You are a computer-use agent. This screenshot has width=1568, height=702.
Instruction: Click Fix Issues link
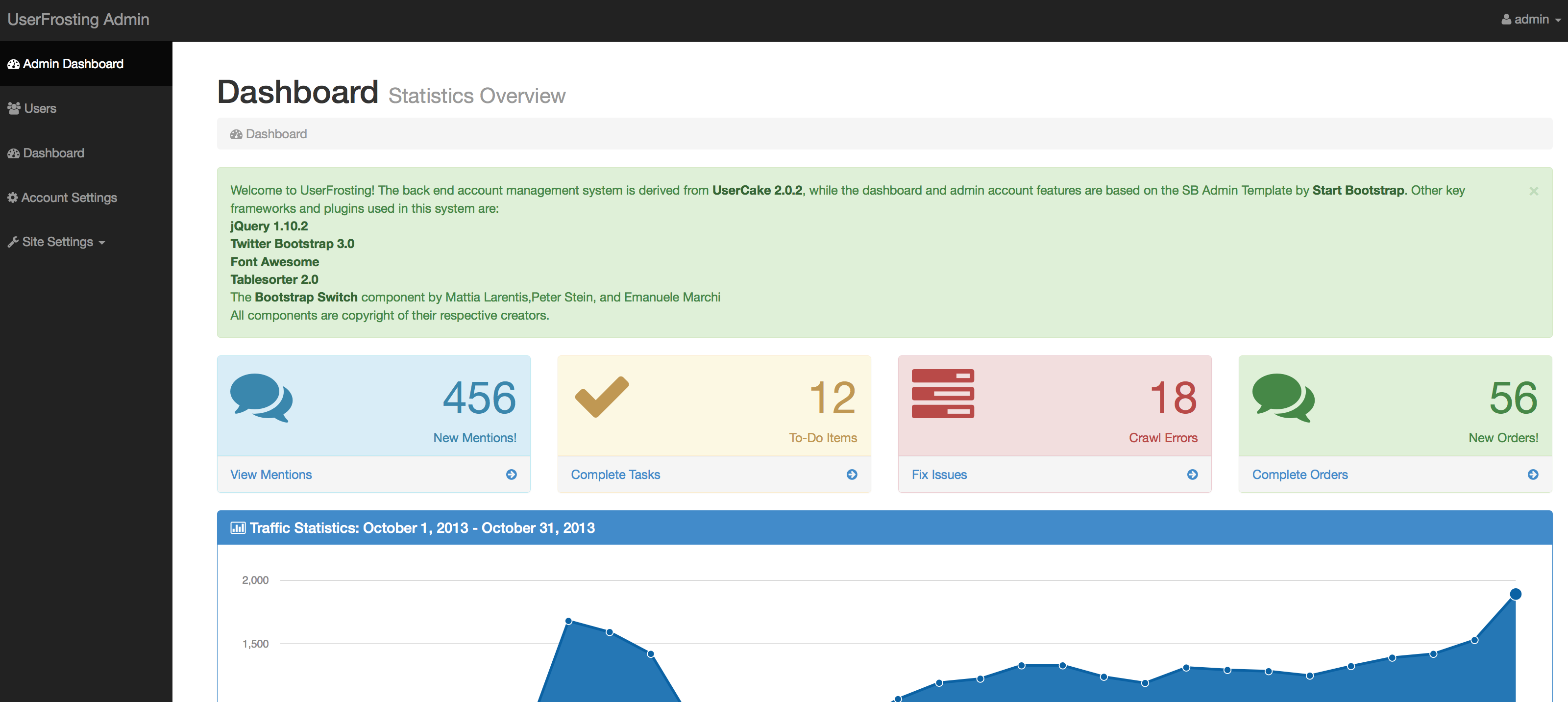coord(939,475)
